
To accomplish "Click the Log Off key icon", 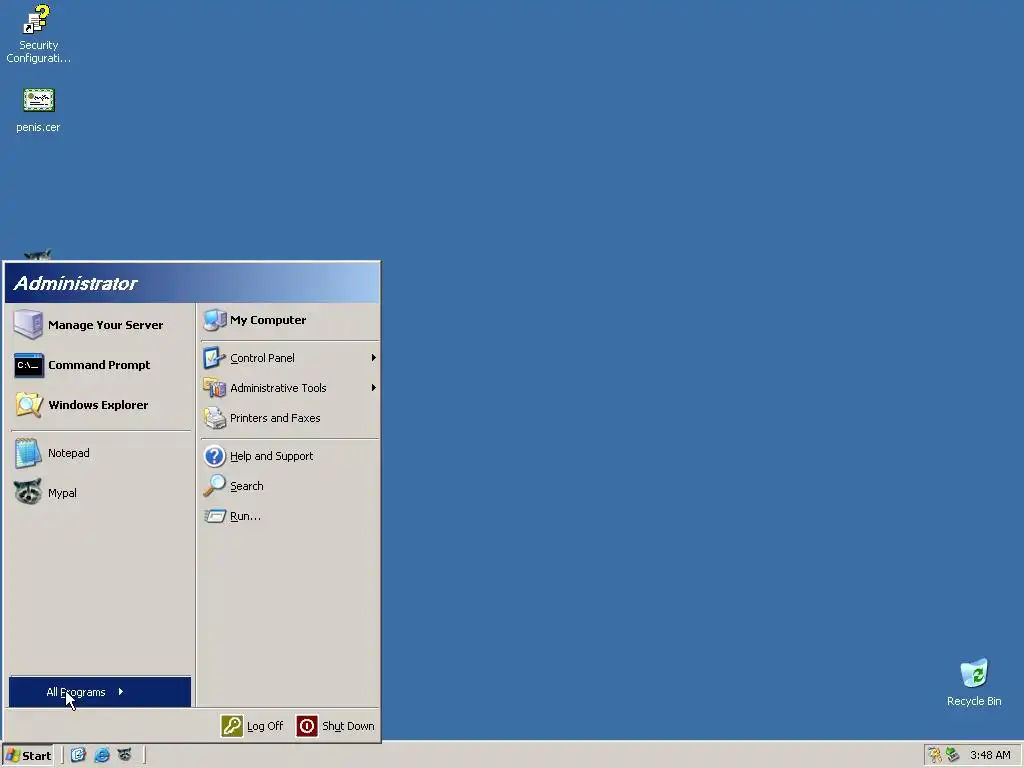I will pyautogui.click(x=232, y=726).
